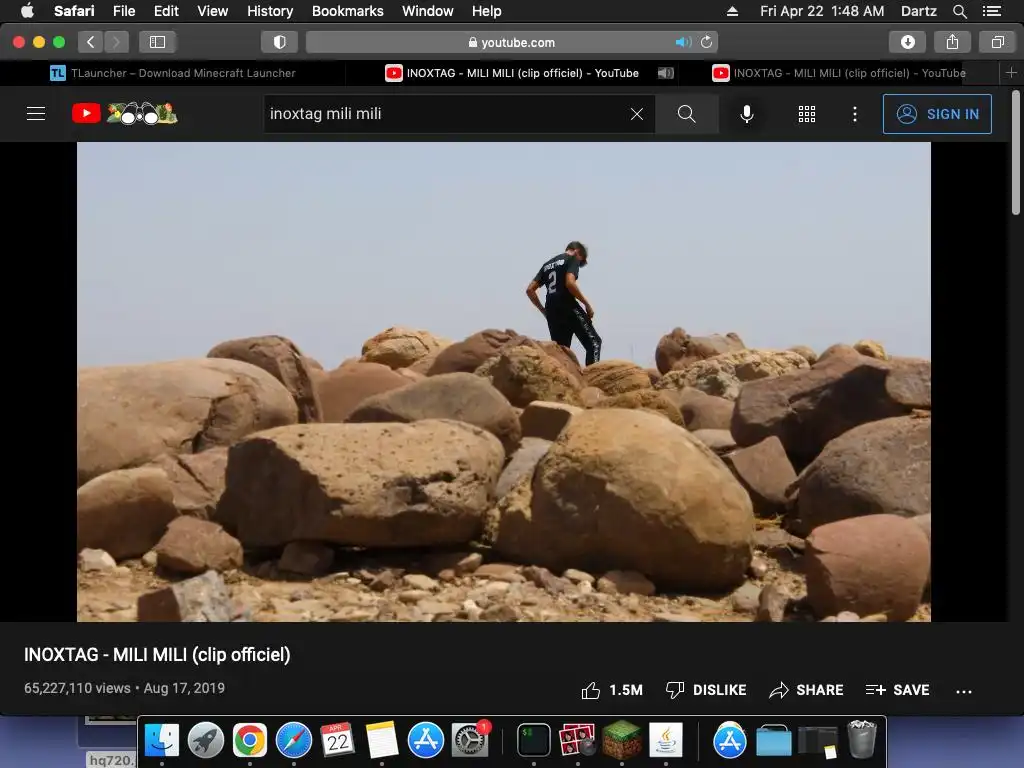Go back with Safari back arrow

(91, 42)
